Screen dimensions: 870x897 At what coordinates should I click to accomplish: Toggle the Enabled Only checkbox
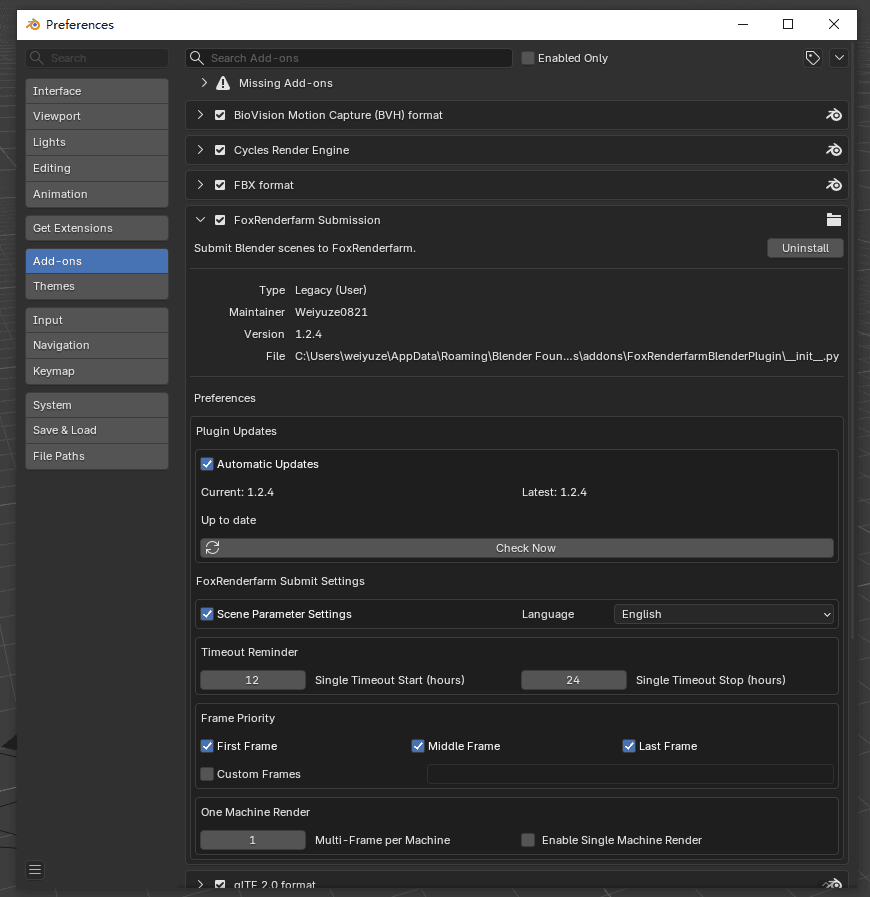528,58
